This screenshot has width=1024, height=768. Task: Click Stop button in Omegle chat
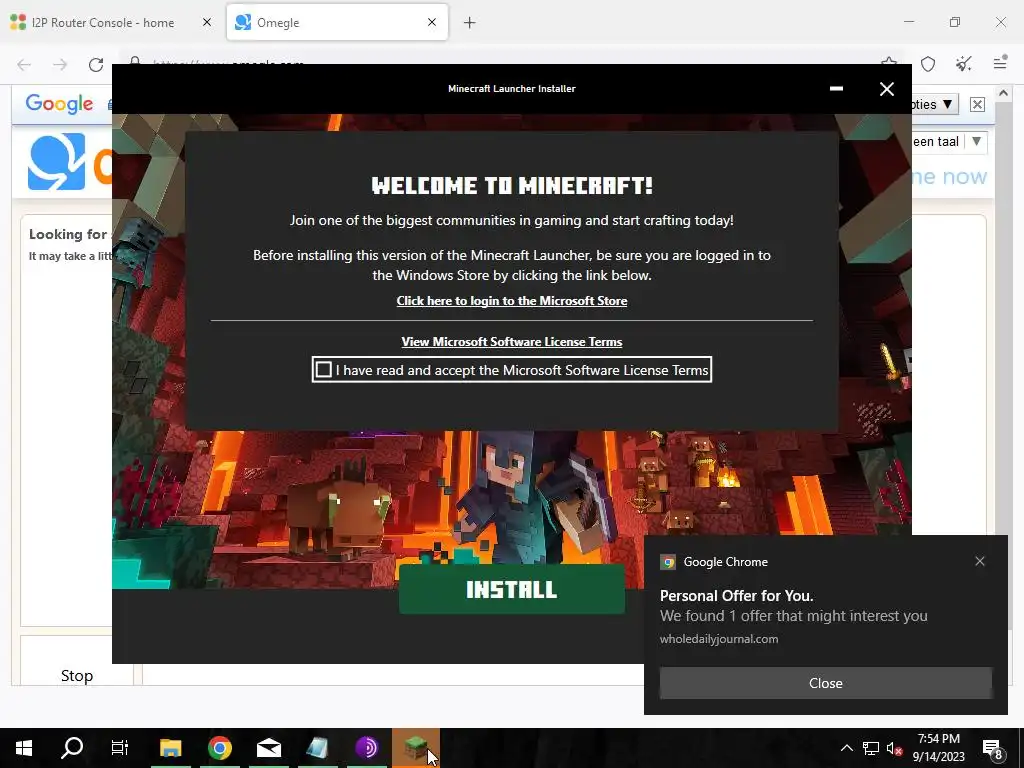point(76,675)
